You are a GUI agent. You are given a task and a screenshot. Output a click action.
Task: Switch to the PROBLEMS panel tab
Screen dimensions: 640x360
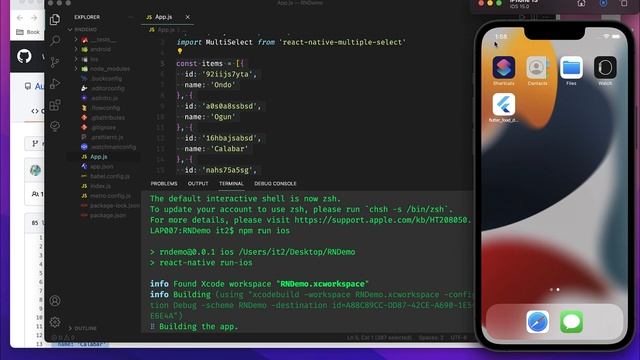click(164, 184)
